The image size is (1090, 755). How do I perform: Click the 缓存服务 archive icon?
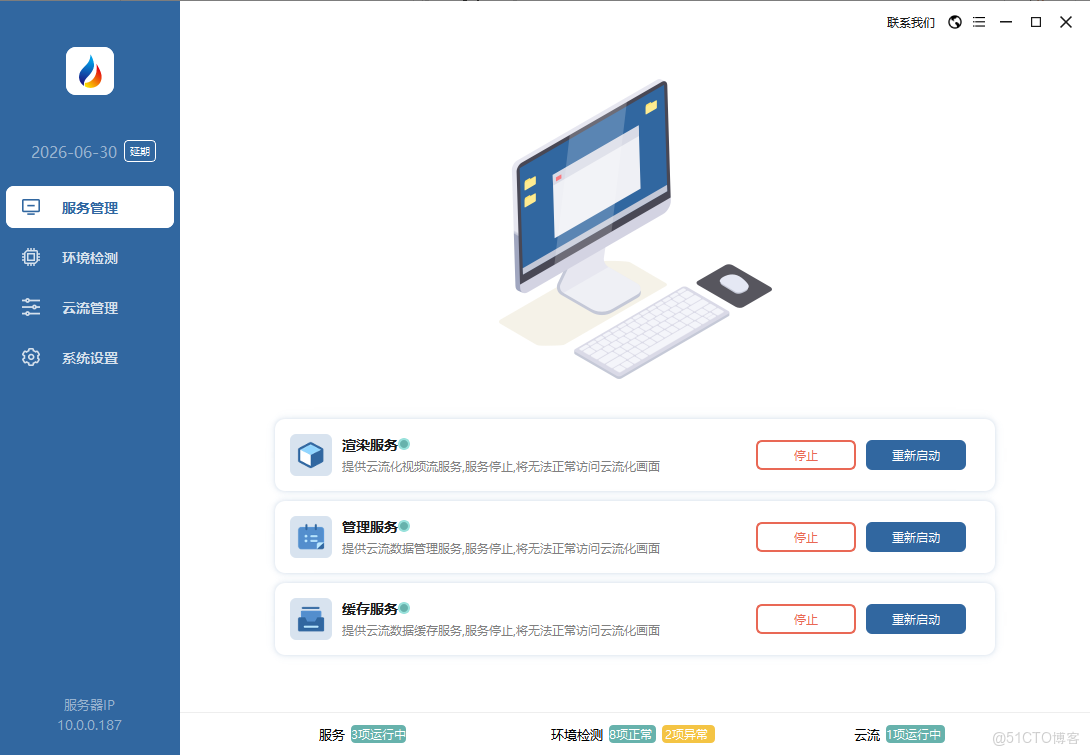311,619
